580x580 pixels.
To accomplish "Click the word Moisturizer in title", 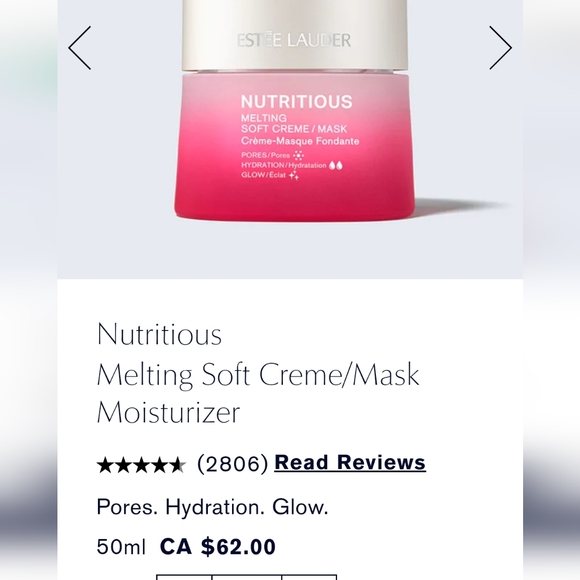I will tap(168, 412).
